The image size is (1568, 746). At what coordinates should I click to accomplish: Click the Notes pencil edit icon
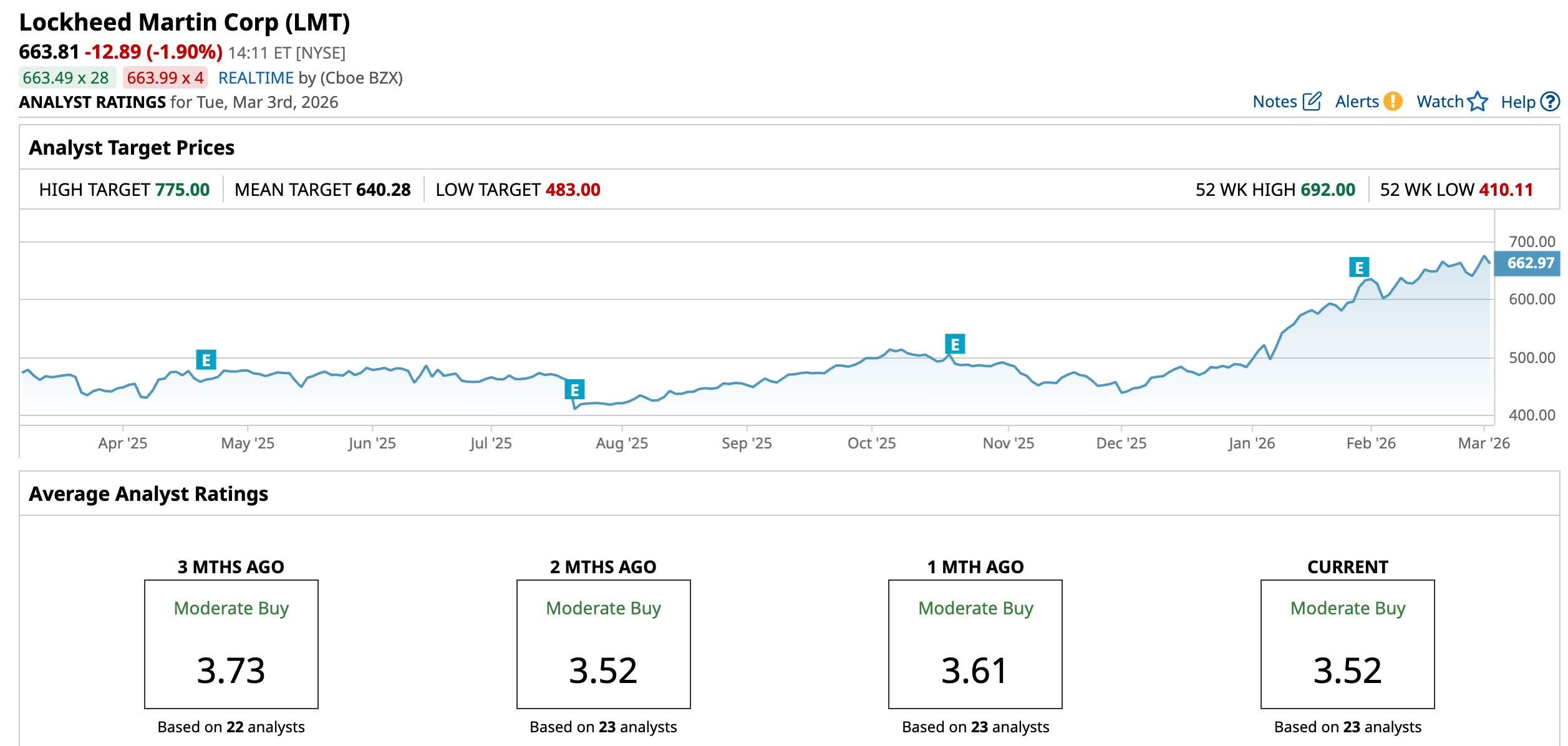click(1312, 101)
